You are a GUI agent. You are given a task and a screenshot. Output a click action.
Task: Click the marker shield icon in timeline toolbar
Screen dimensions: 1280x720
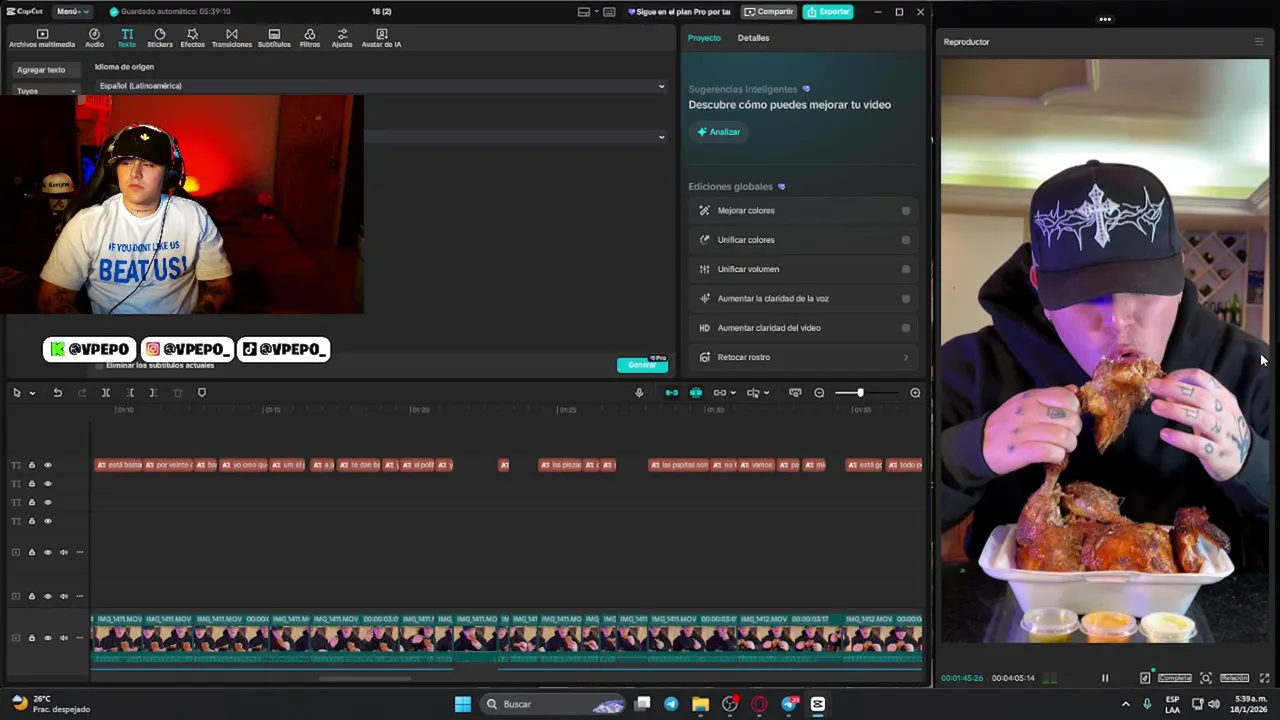click(201, 393)
